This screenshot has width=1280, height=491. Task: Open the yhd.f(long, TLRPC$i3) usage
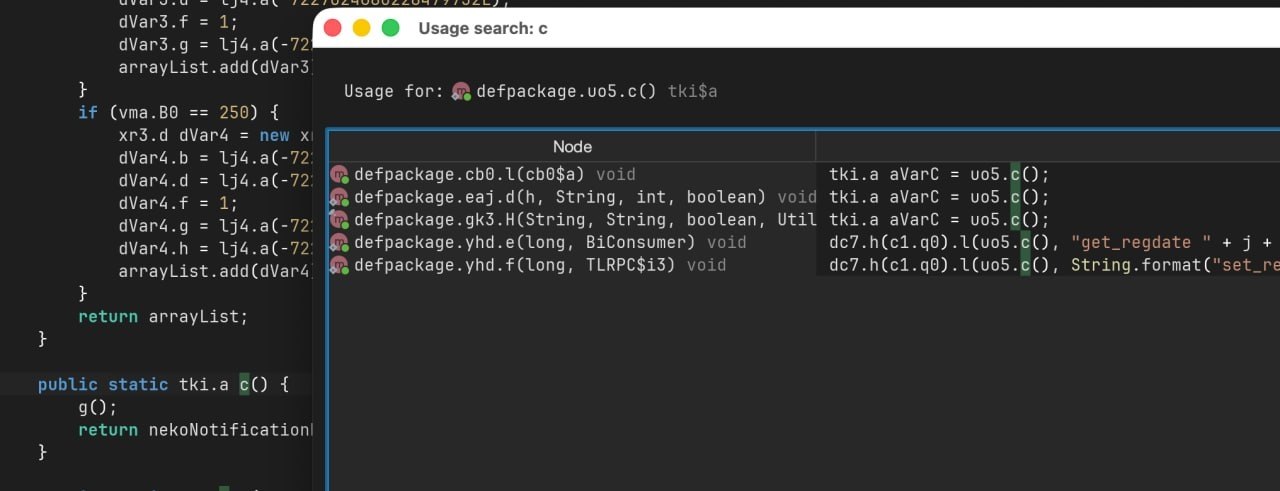pyautogui.click(x=515, y=265)
